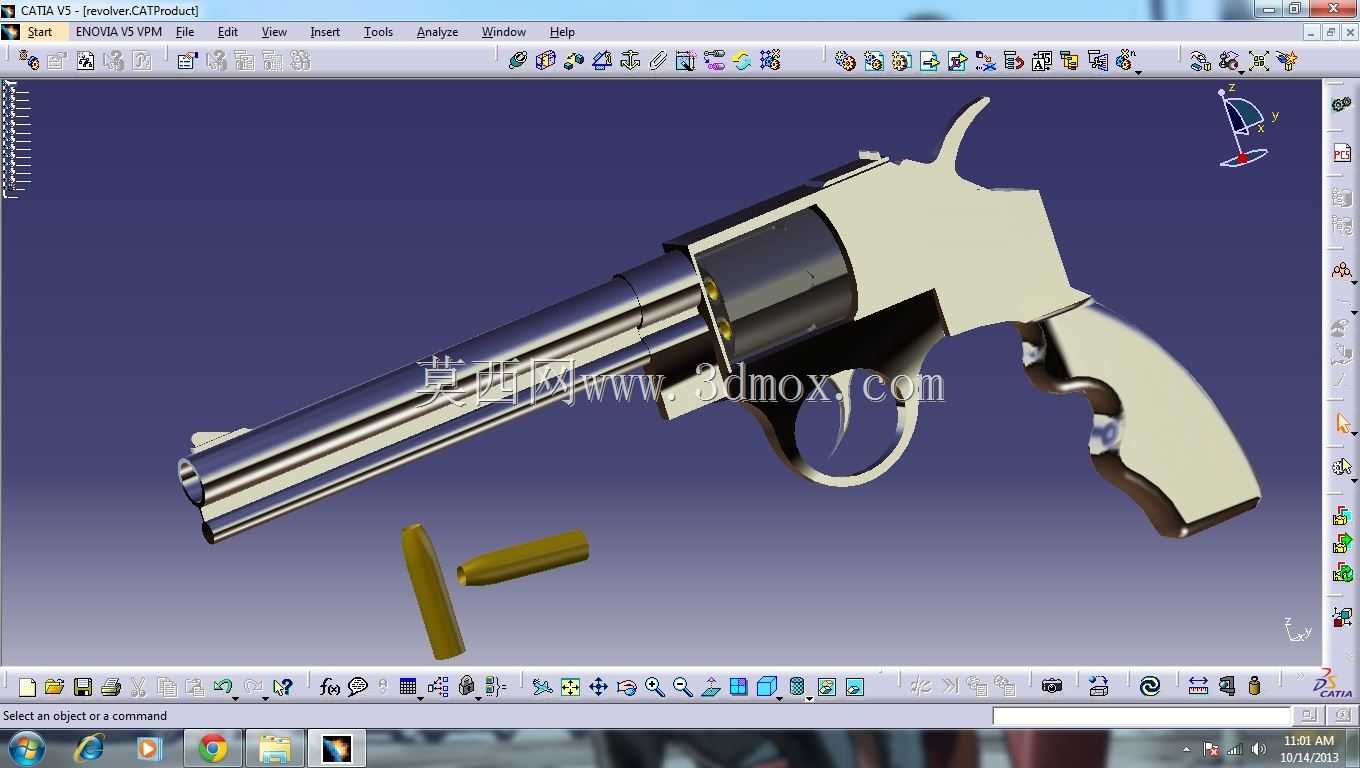Click the Select arrow tool on right toolbar
This screenshot has height=768, width=1360.
[x=1342, y=423]
